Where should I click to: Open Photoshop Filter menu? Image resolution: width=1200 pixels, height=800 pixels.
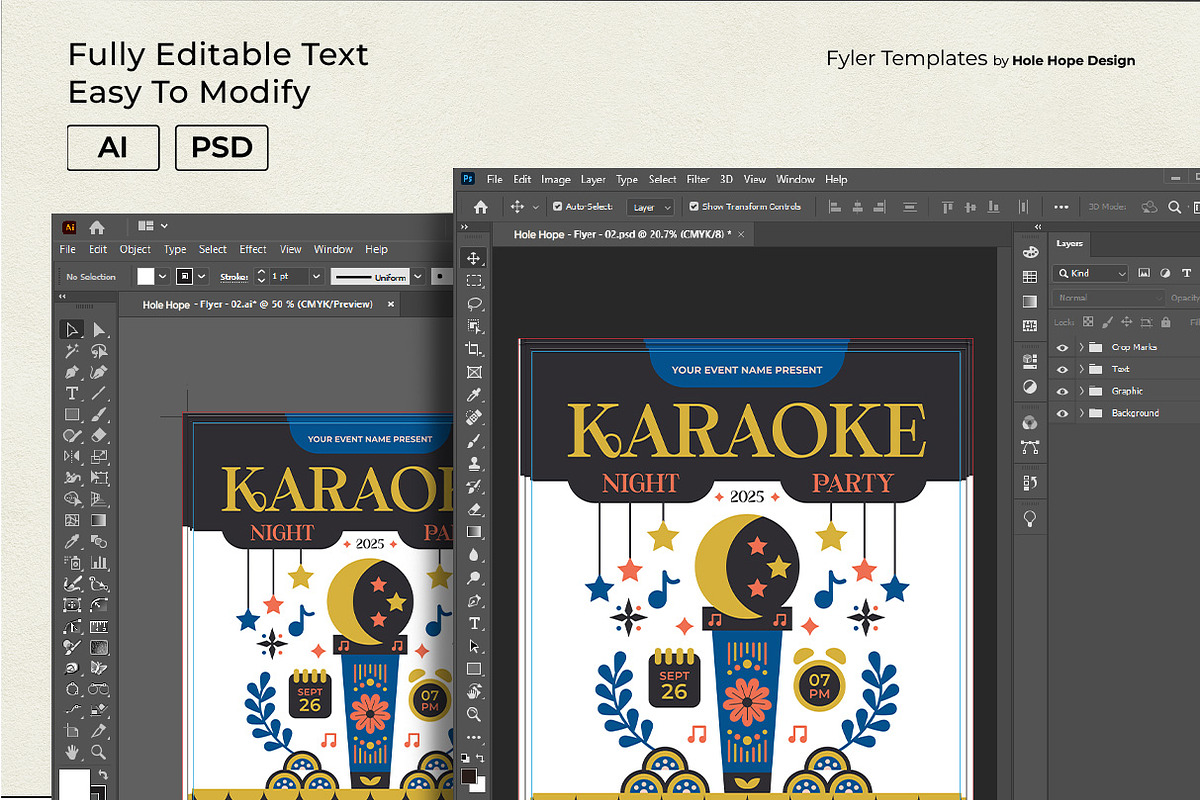click(x=698, y=180)
